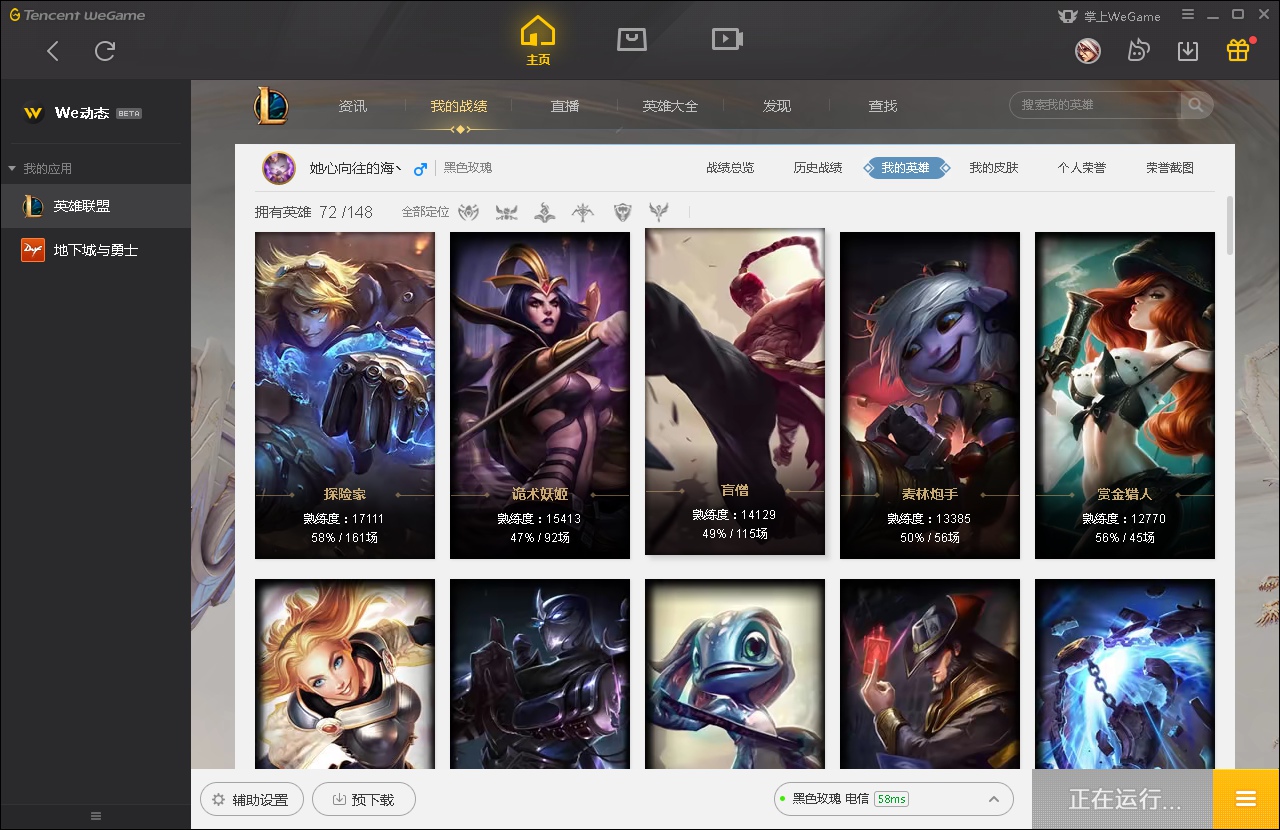Open the user avatar profile icon
The image size is (1280, 830).
coord(1088,50)
